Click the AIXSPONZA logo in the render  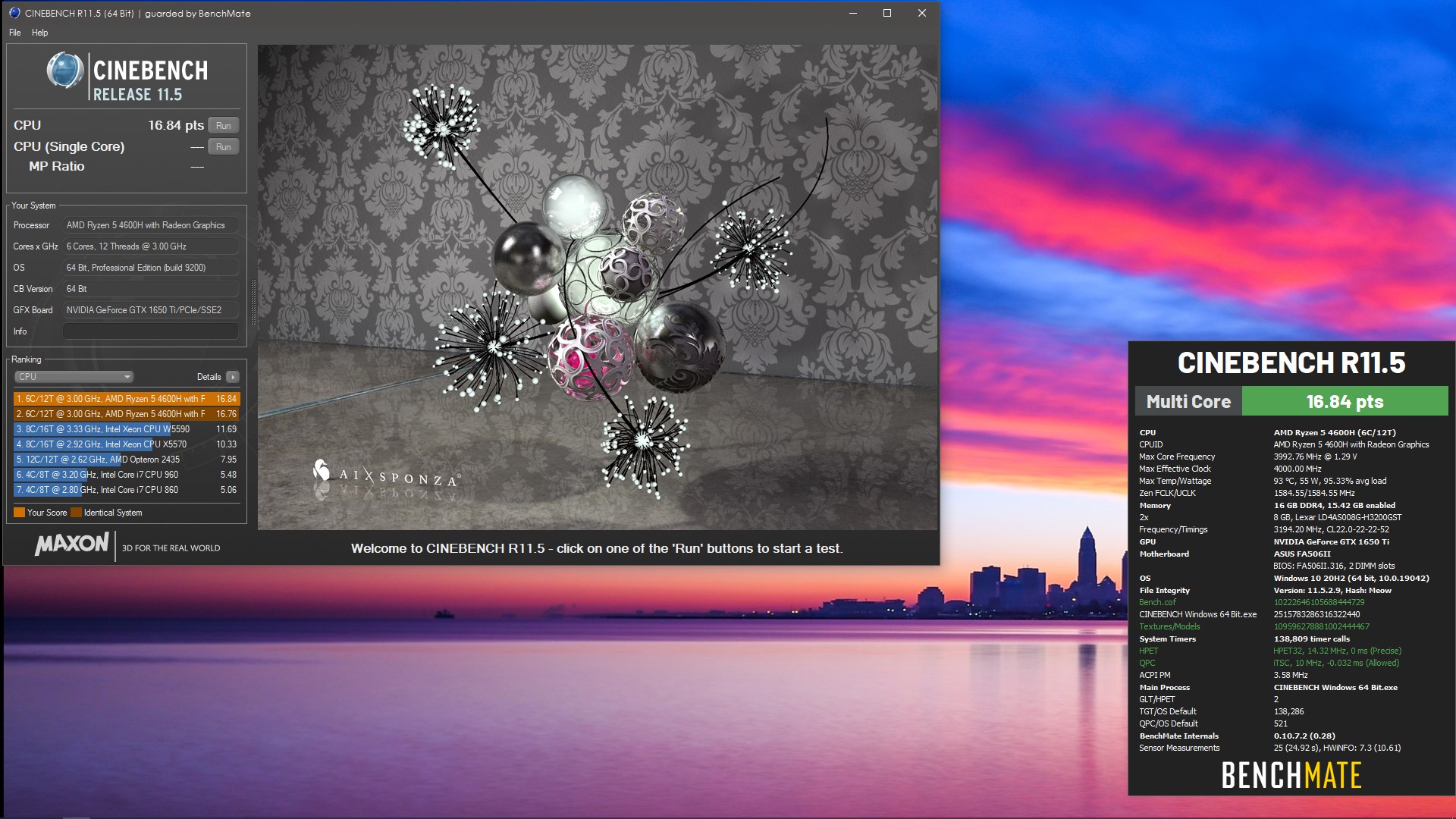[386, 475]
